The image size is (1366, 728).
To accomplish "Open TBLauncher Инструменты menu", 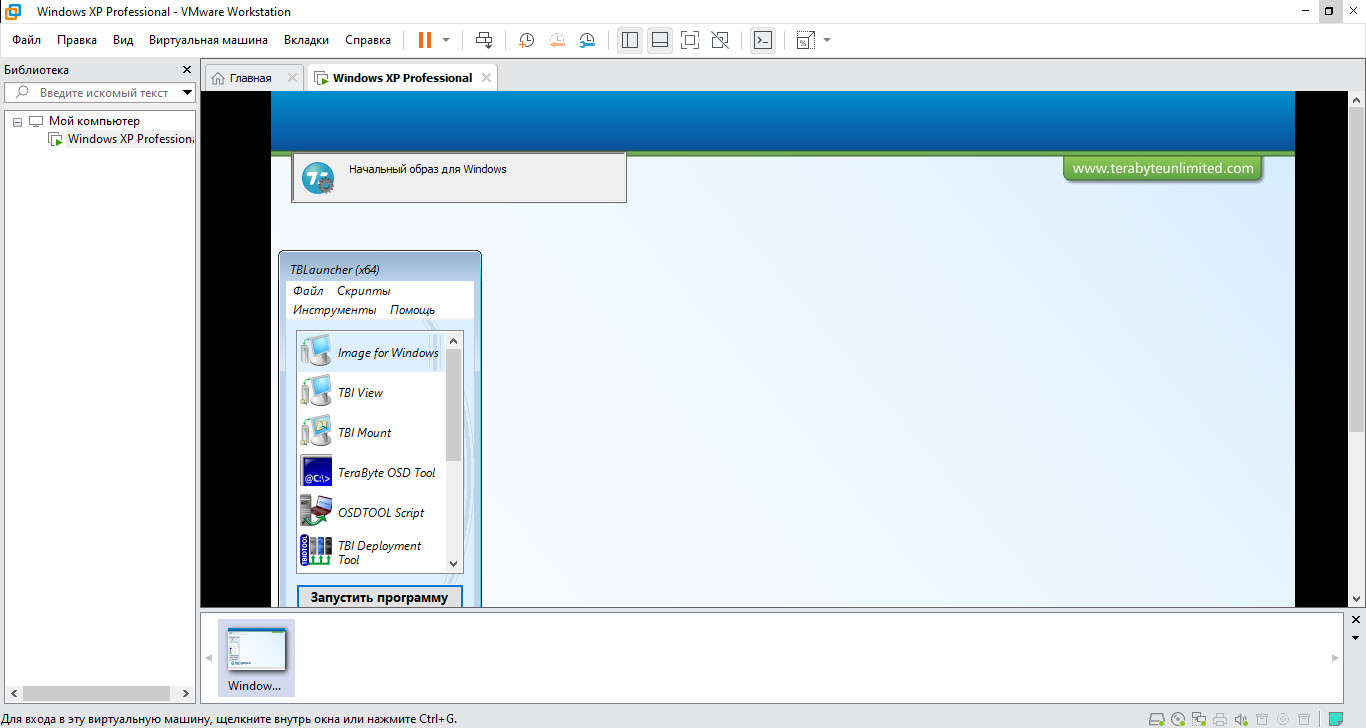I will 335,310.
